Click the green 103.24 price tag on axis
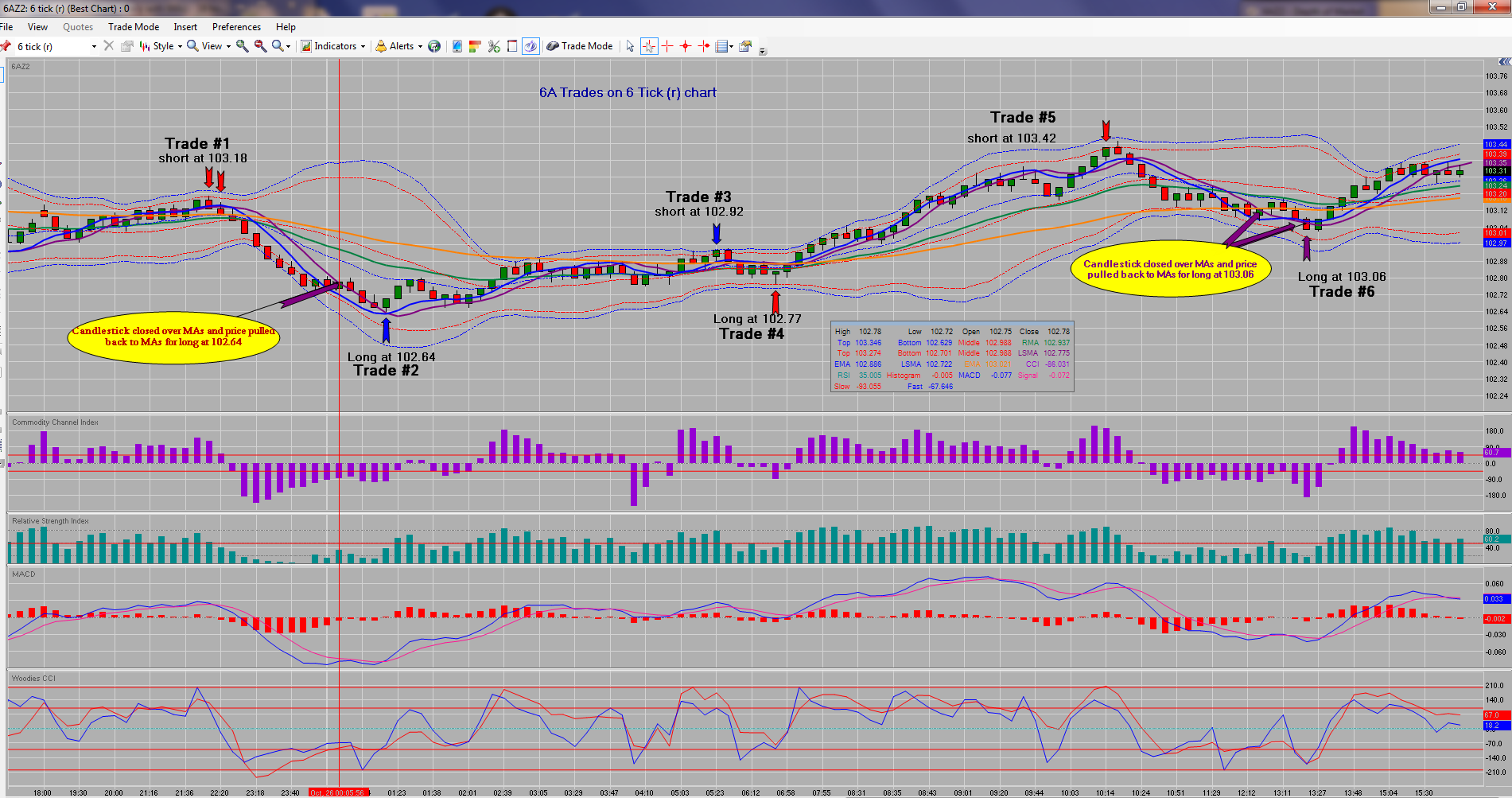The width and height of the screenshot is (1512, 798). (1495, 186)
